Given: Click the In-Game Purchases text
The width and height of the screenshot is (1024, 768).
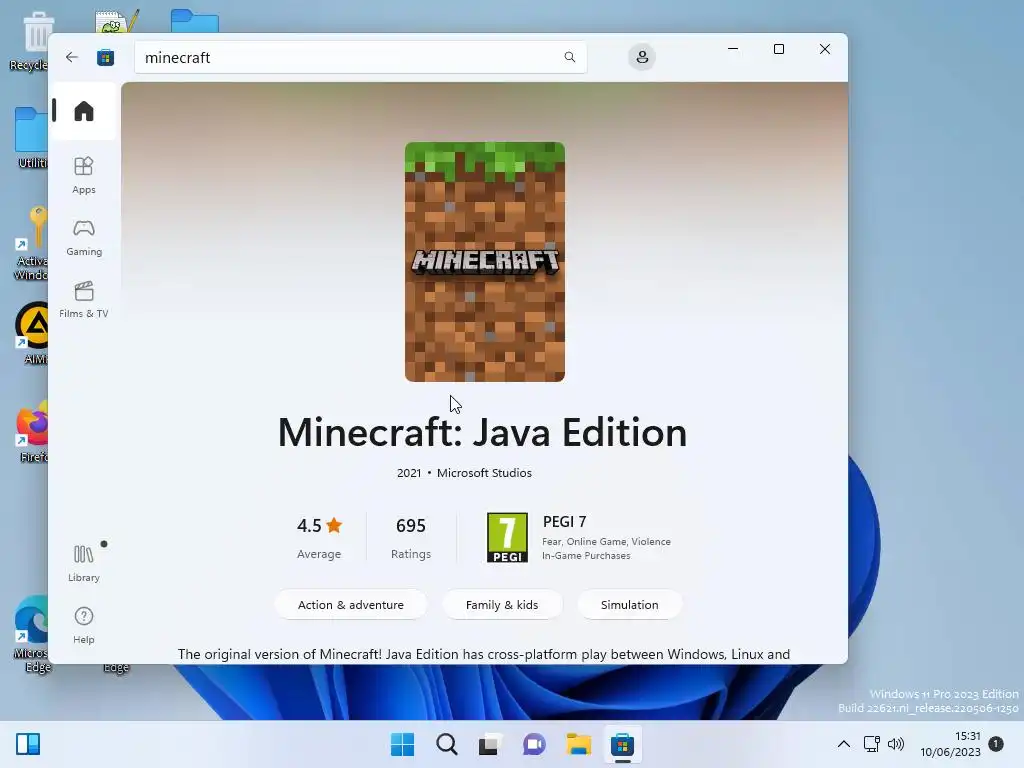Looking at the screenshot, I should pyautogui.click(x=586, y=556).
